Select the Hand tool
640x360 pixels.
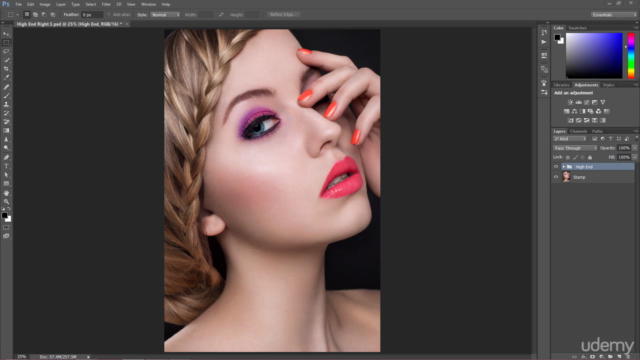6,193
